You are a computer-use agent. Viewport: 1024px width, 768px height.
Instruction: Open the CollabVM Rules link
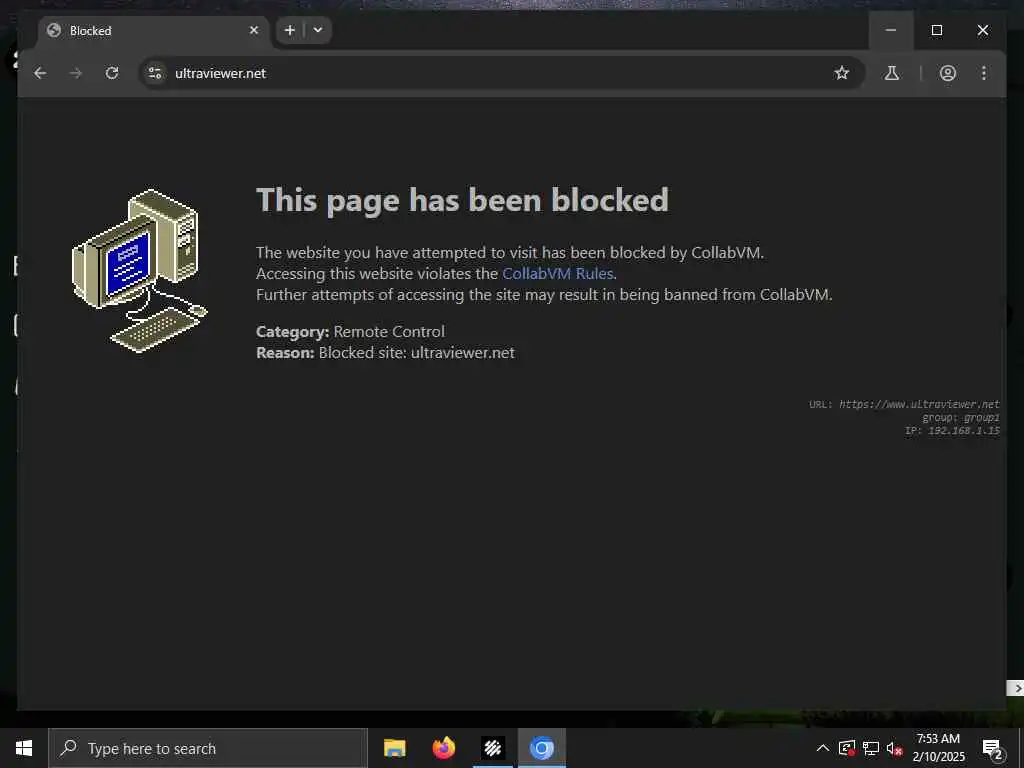pyautogui.click(x=558, y=274)
